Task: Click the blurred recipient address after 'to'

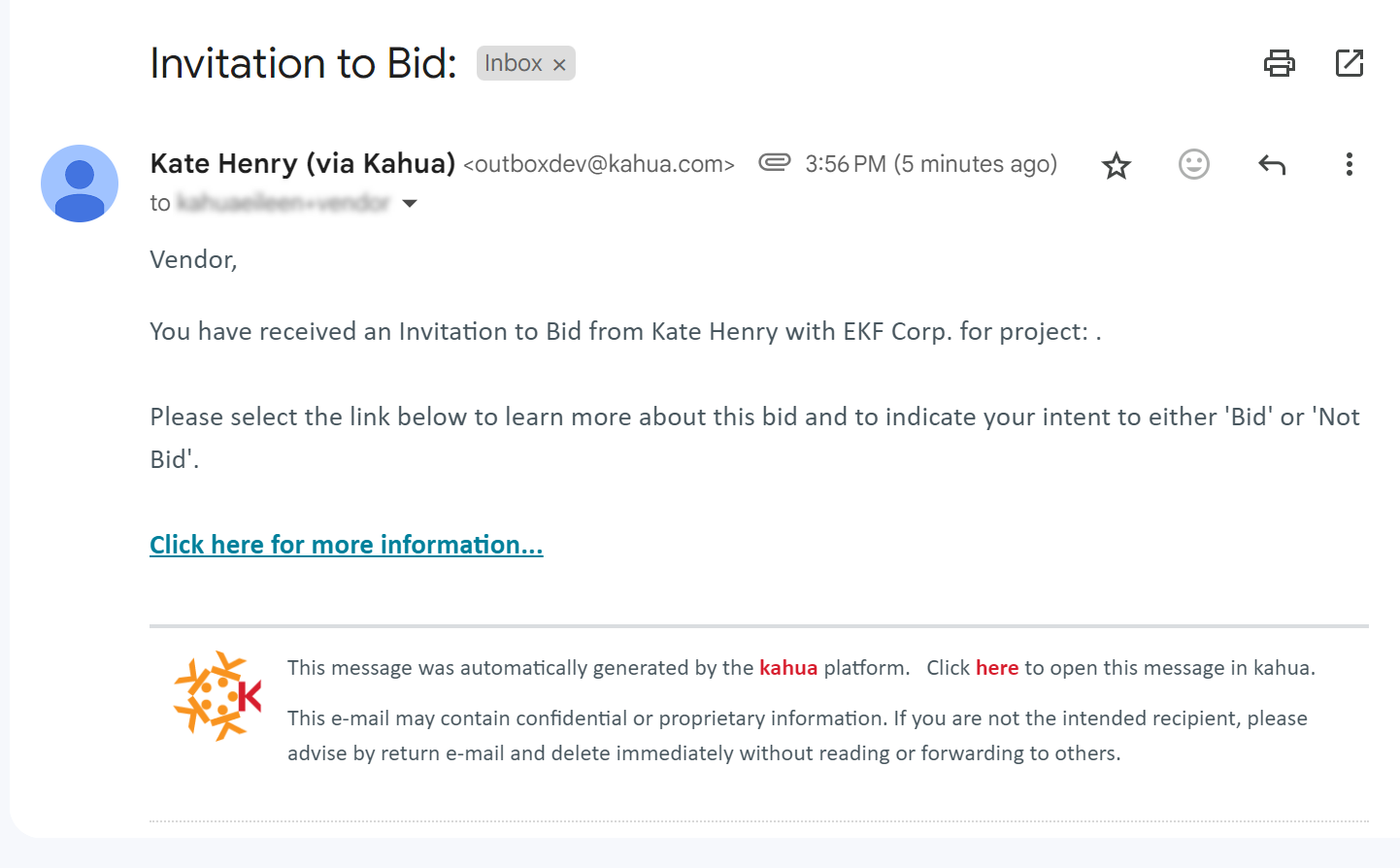Action: (283, 203)
